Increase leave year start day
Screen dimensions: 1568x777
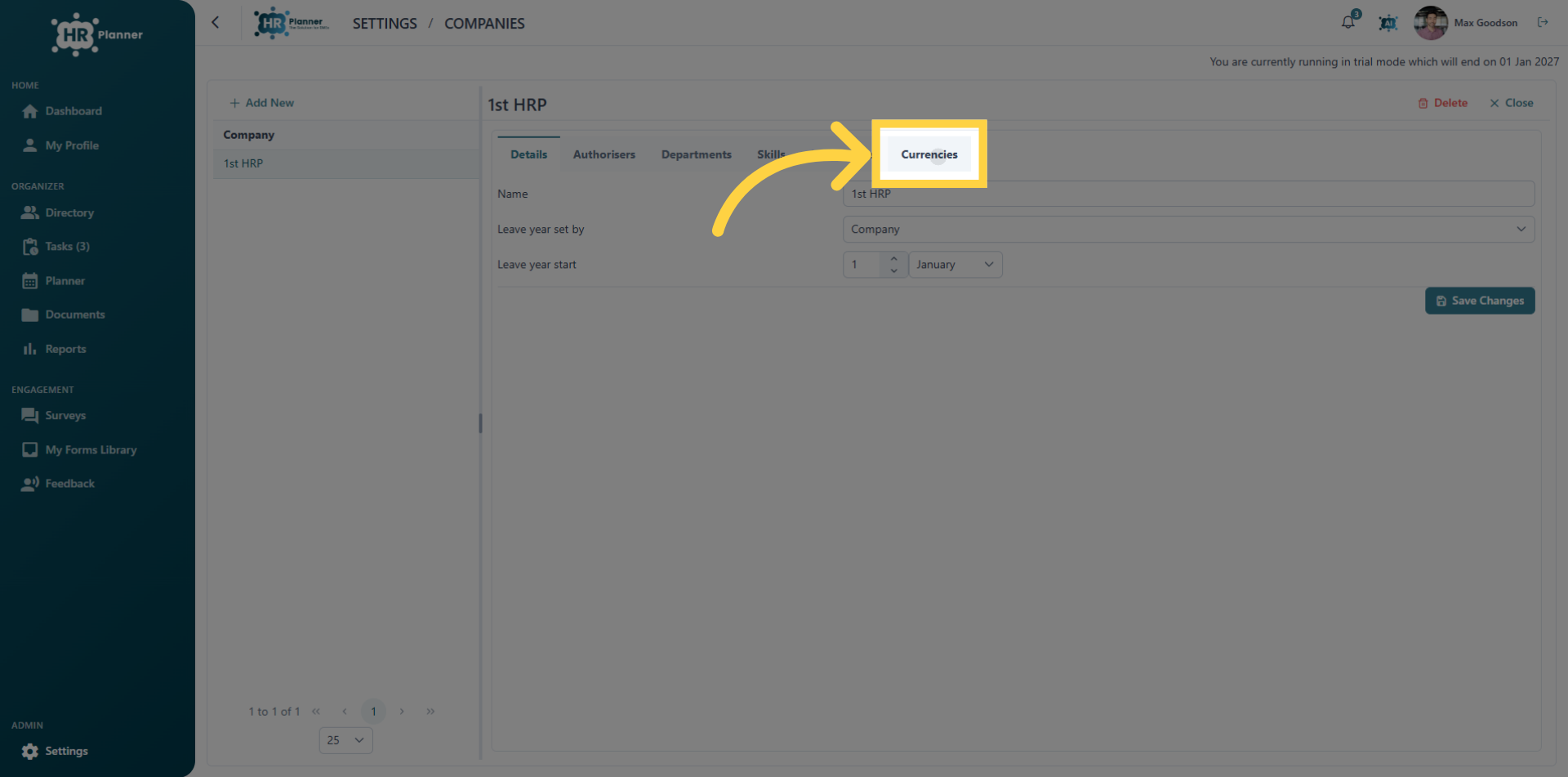point(893,258)
